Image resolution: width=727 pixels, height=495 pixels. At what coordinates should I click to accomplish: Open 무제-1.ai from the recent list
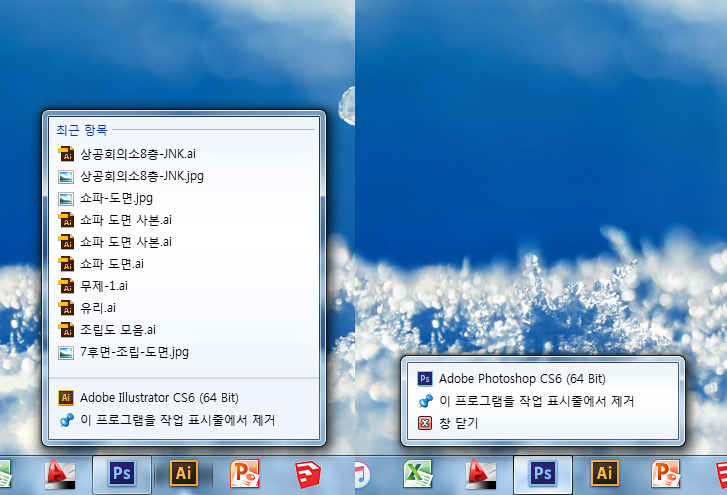104,286
